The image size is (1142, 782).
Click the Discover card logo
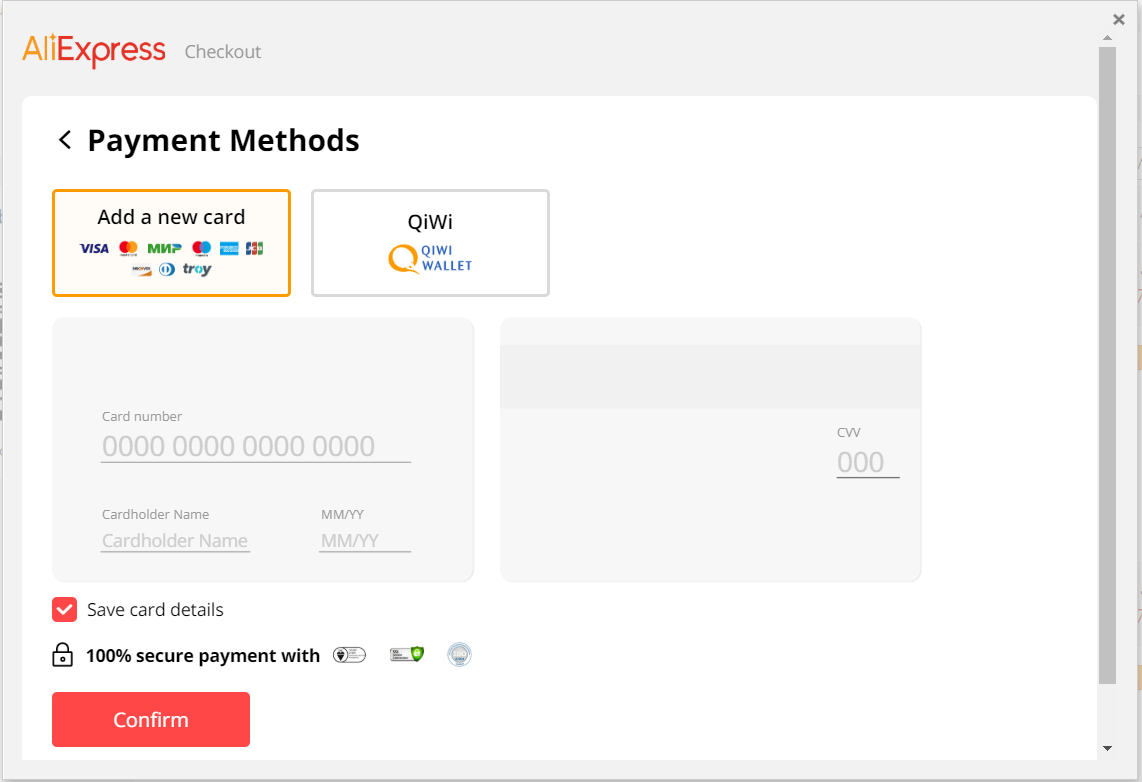pyautogui.click(x=141, y=270)
